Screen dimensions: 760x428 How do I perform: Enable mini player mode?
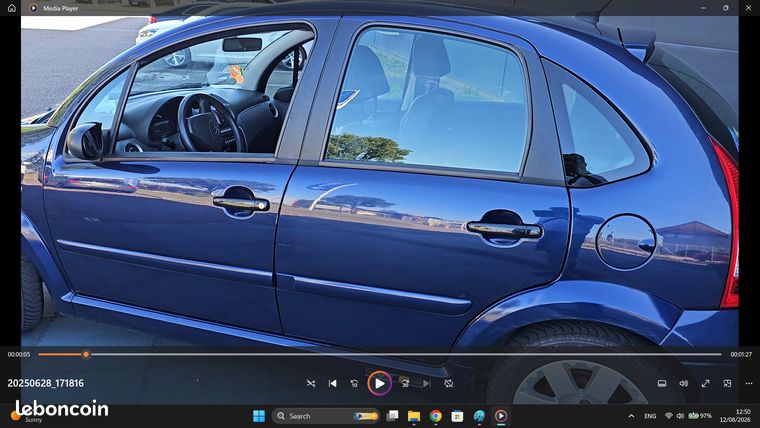pos(727,383)
